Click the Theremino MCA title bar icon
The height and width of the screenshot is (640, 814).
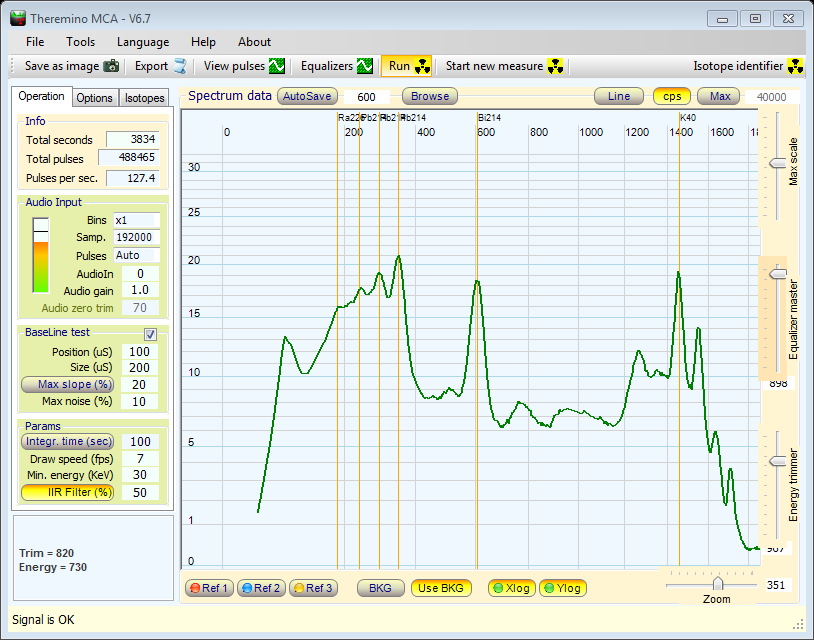17,17
